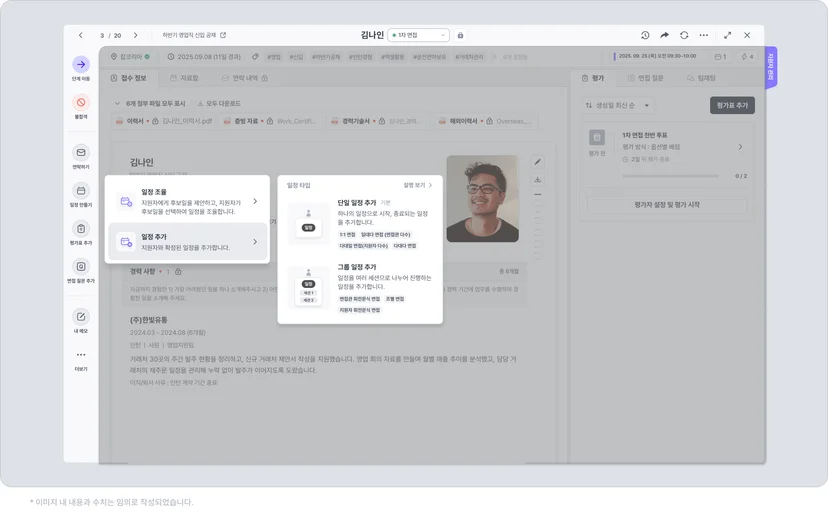Click the 단계 이동 arrow icon in the sidebar
This screenshot has width=828, height=517.
[81, 64]
